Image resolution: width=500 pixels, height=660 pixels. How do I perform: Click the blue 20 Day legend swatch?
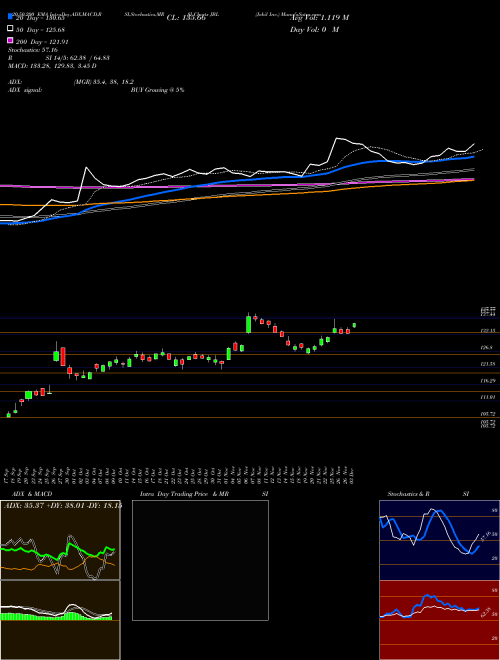[11, 17]
